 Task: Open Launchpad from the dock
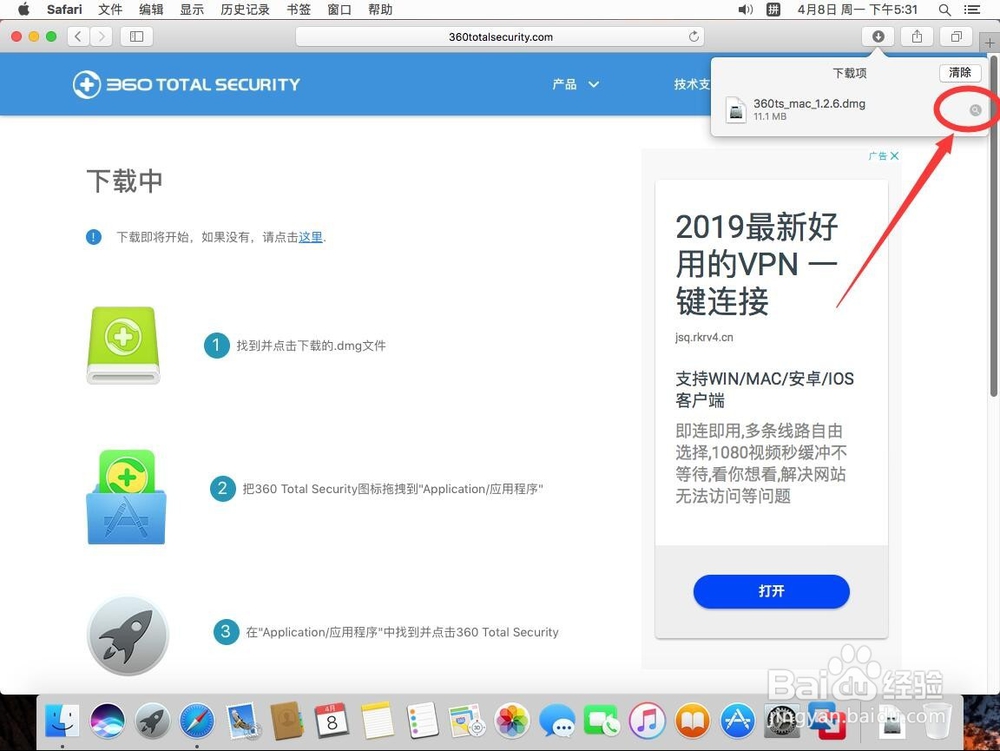pos(152,720)
